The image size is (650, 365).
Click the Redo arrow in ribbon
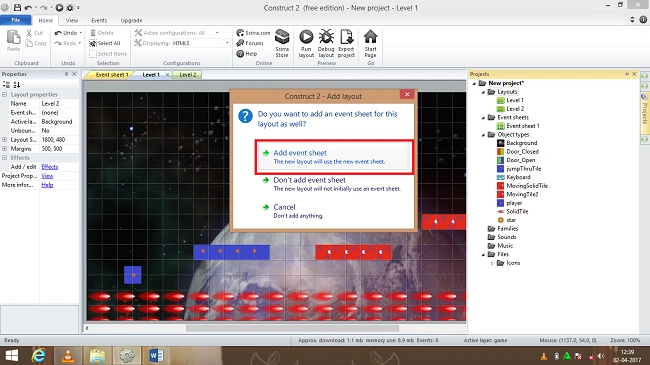[58, 43]
